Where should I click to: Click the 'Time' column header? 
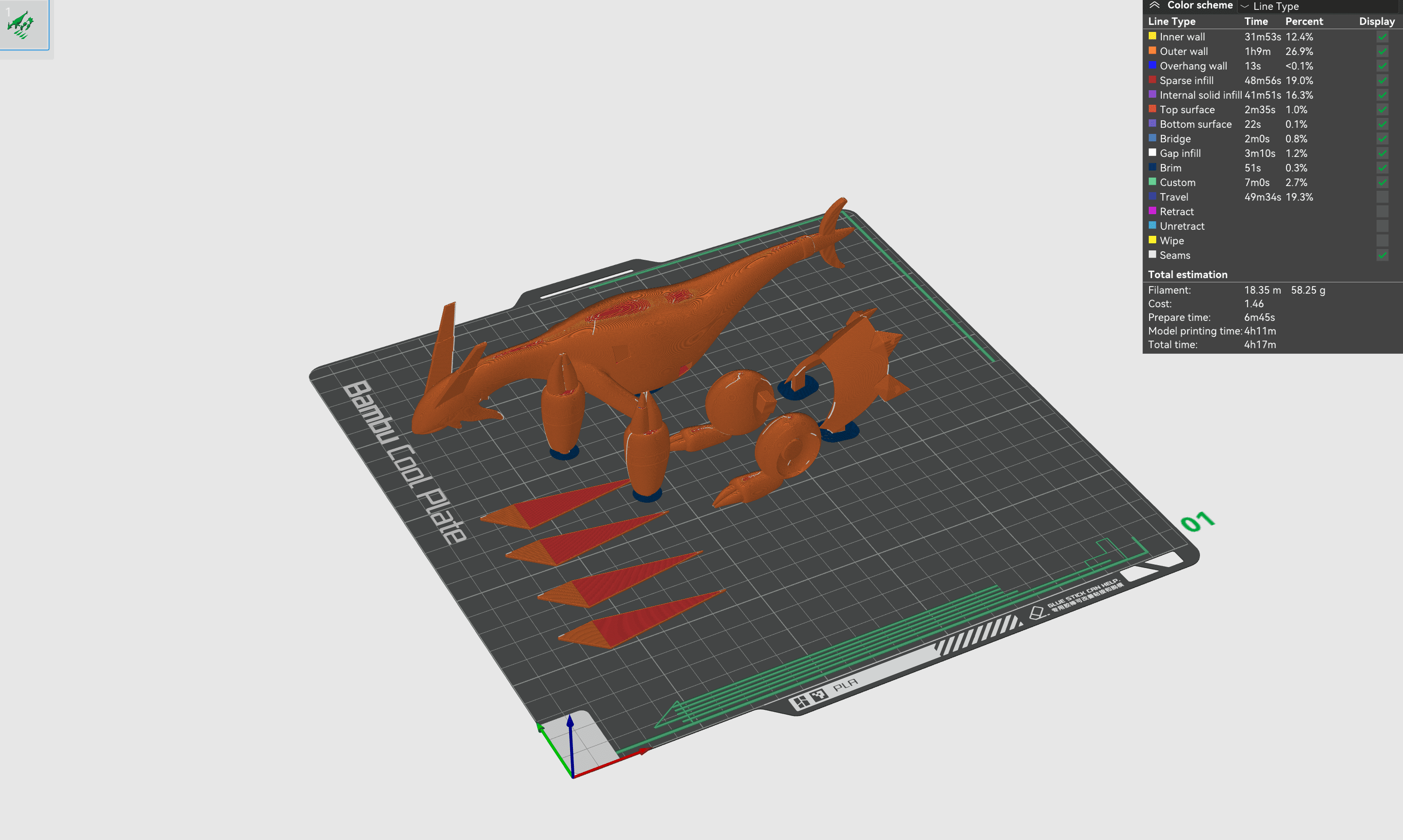(1256, 22)
